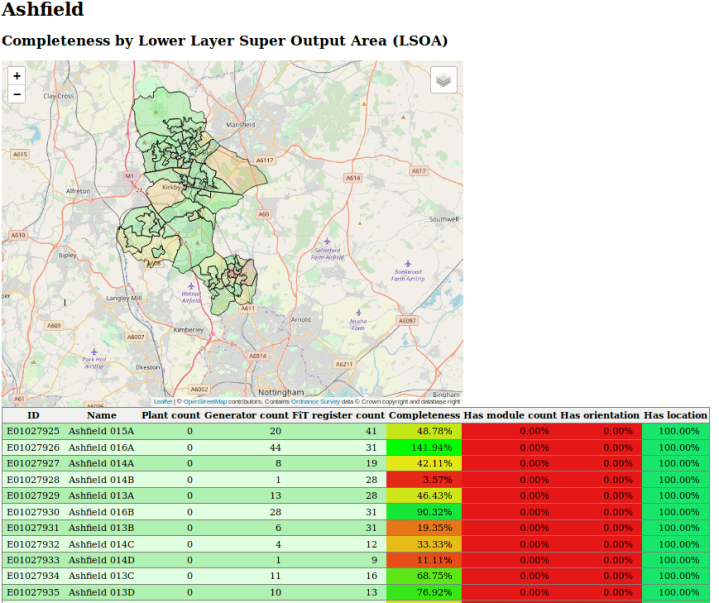Open the Ordnance Survey link

[315, 402]
